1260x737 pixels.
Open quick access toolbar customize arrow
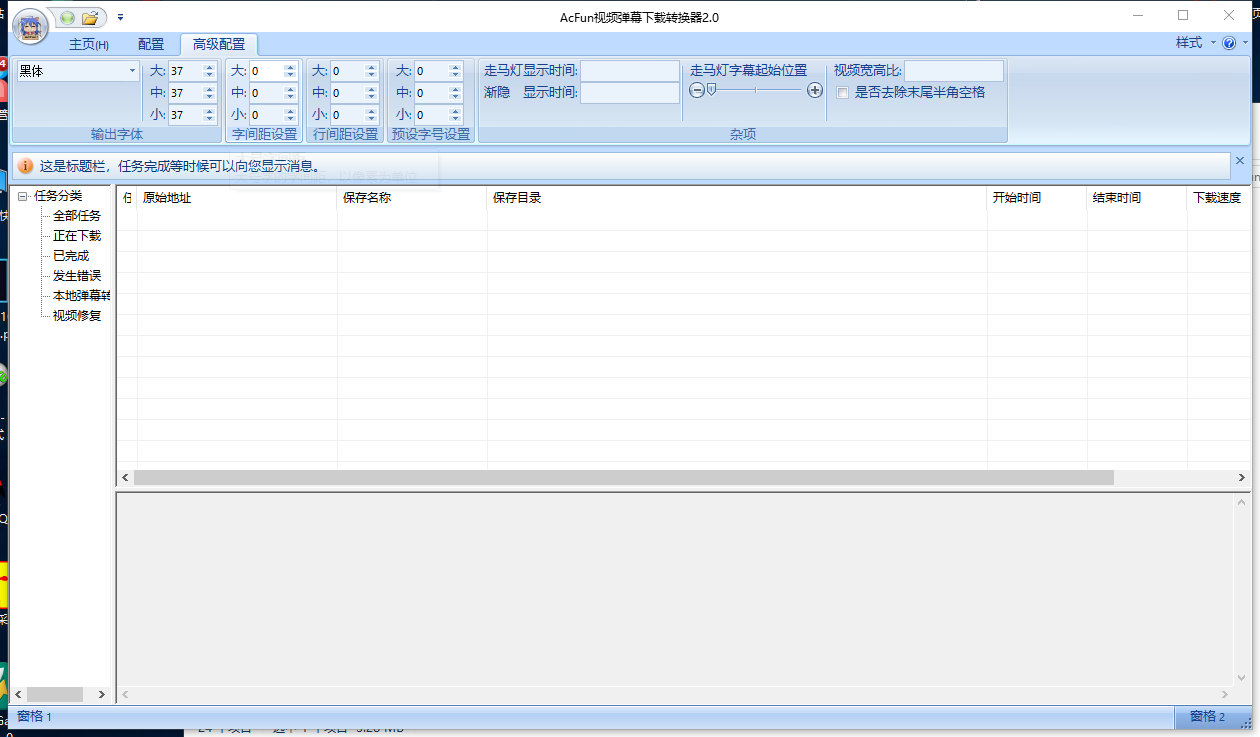pyautogui.click(x=121, y=17)
